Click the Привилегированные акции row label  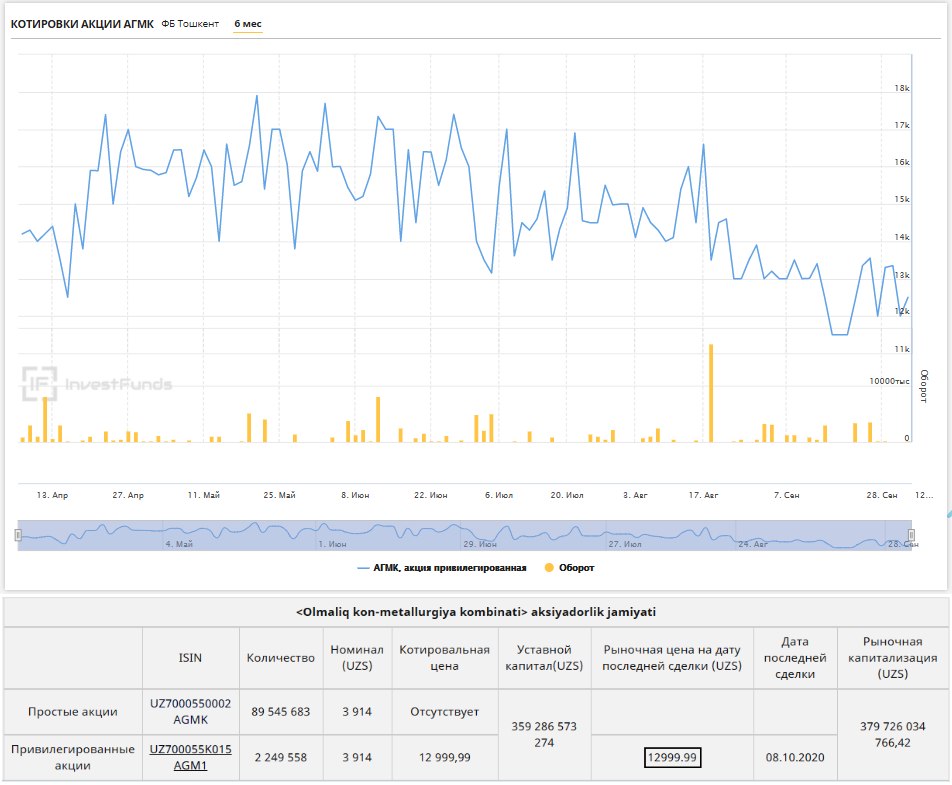(x=73, y=757)
